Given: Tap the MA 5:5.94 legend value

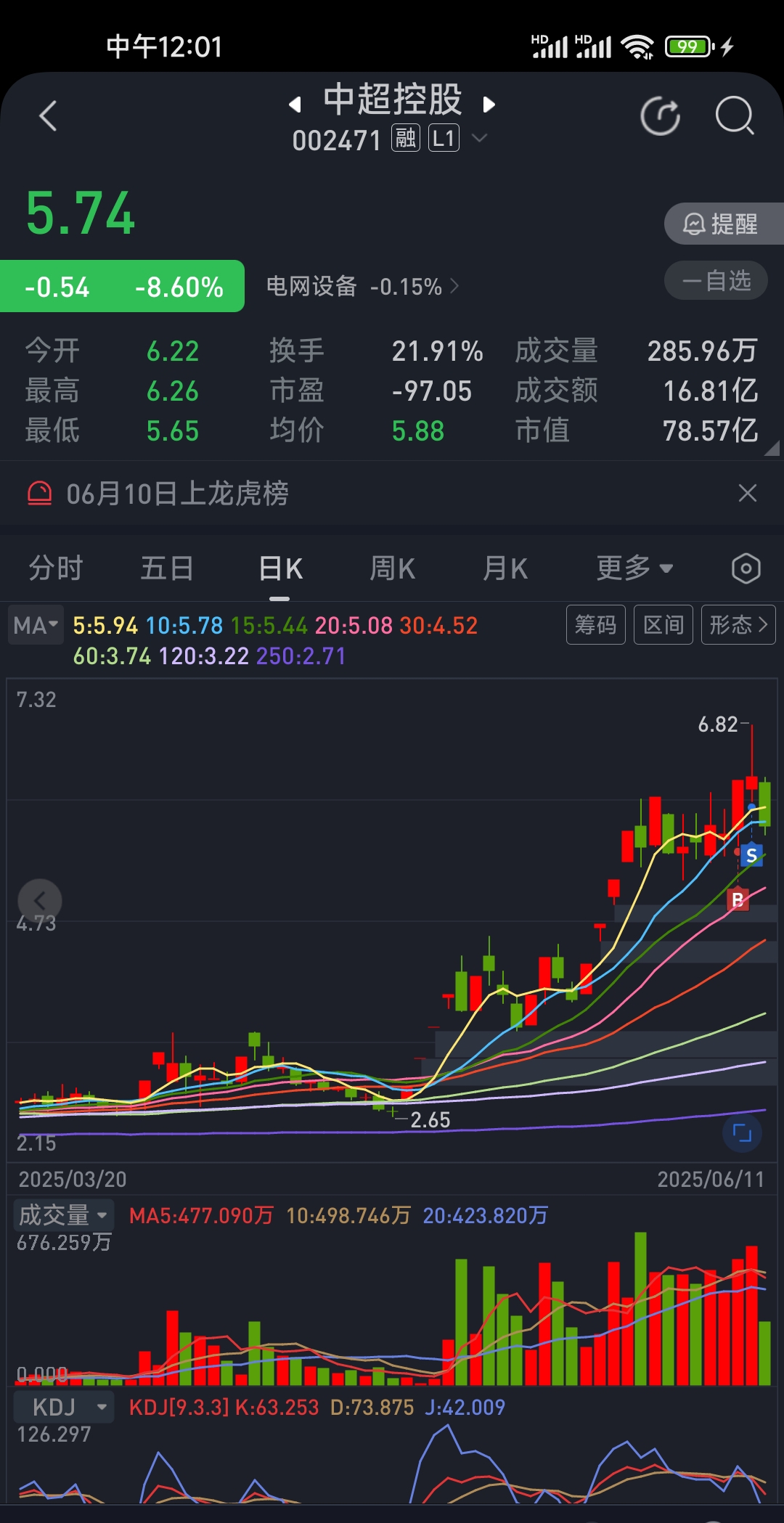Looking at the screenshot, I should pyautogui.click(x=105, y=625).
